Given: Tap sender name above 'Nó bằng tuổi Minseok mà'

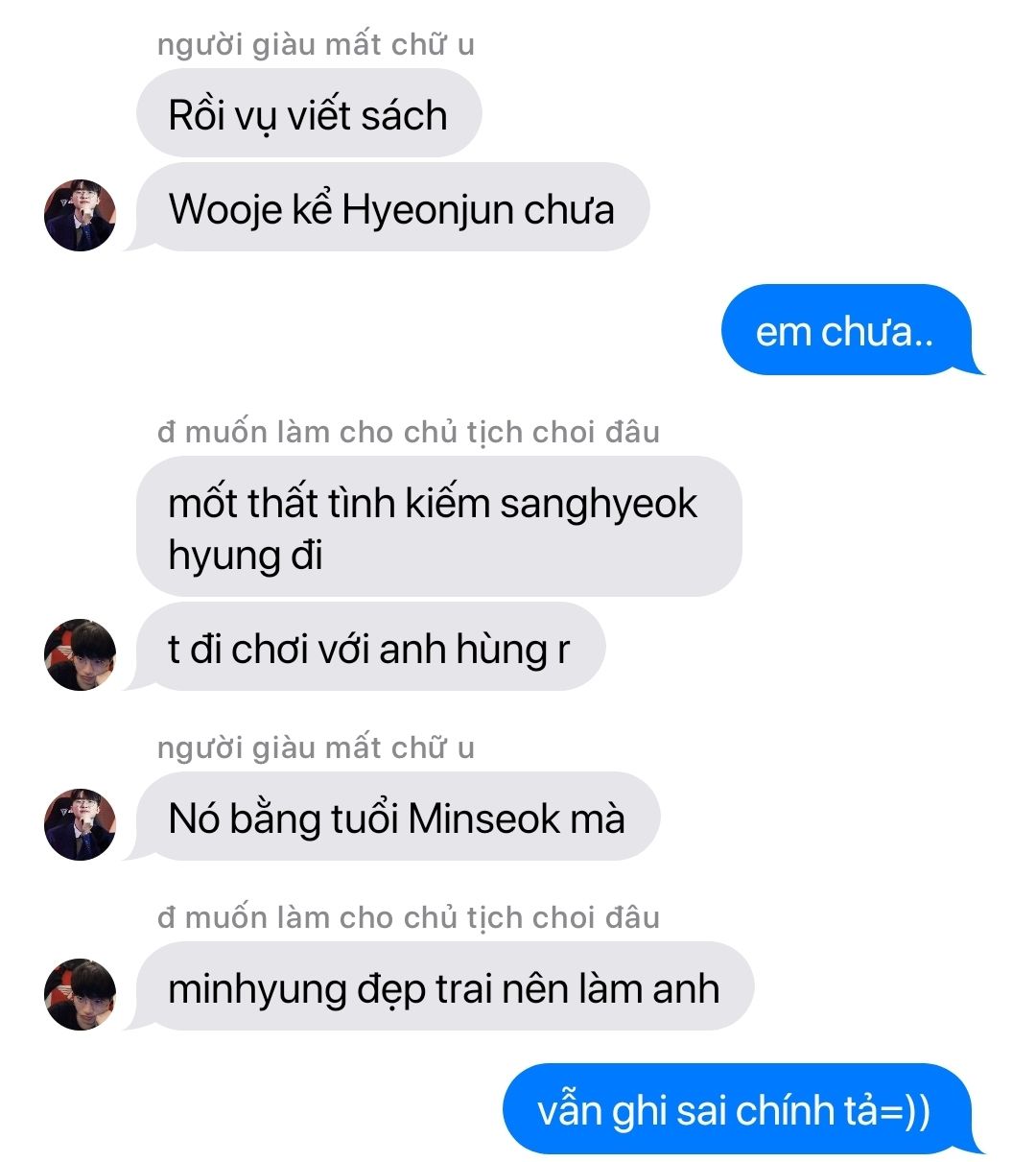Looking at the screenshot, I should [316, 748].
